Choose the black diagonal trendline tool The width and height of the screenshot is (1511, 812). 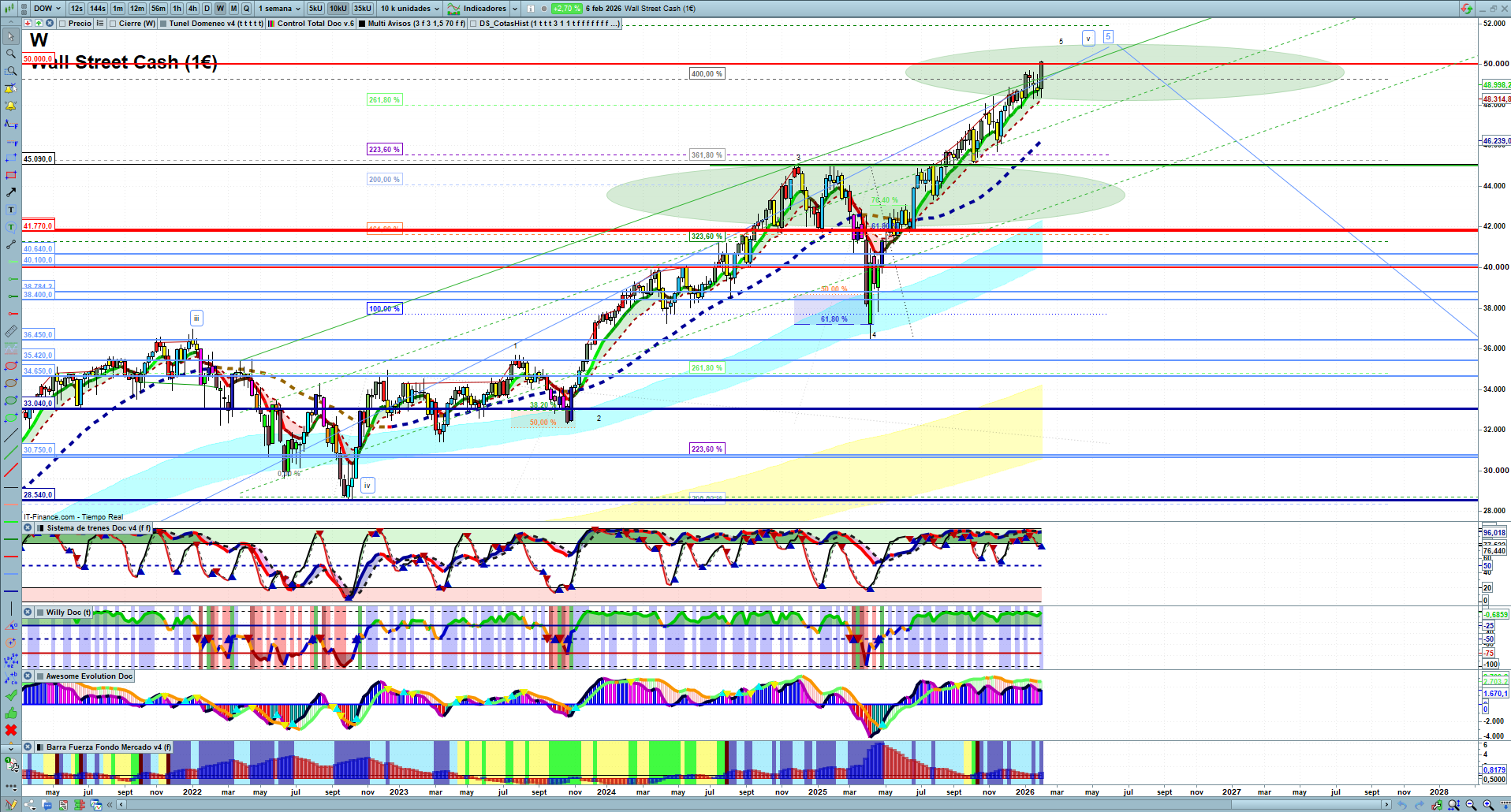(11, 435)
